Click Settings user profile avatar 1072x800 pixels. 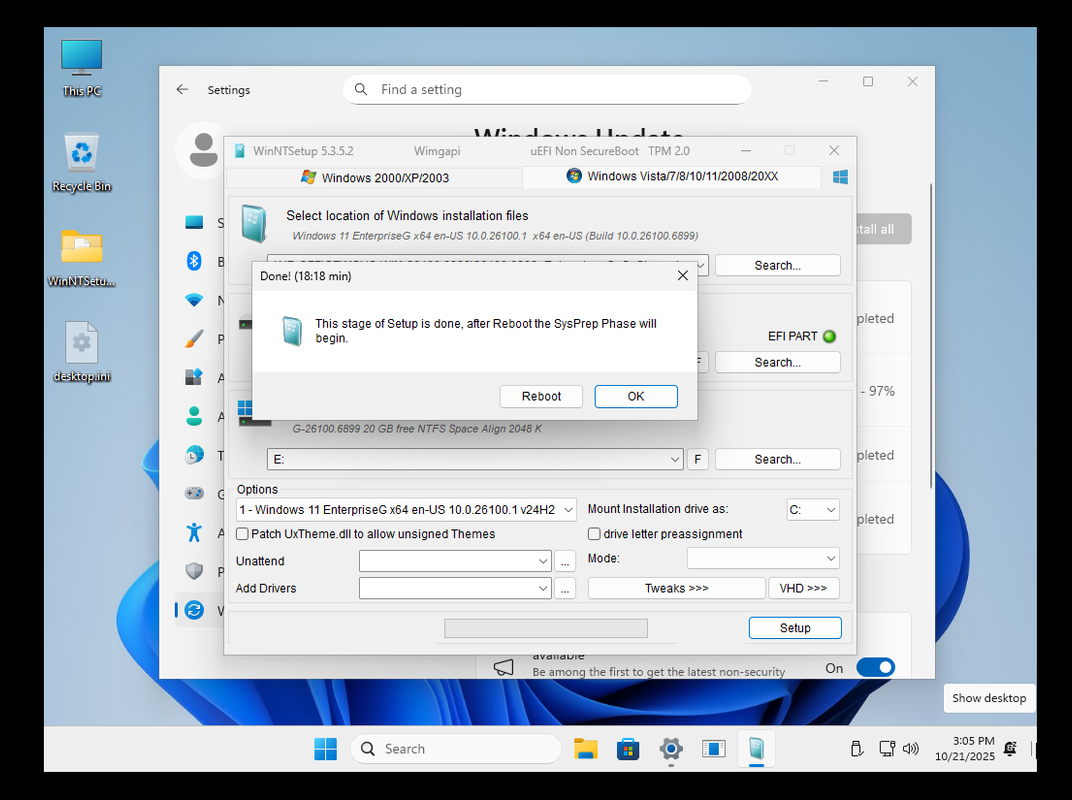pyautogui.click(x=202, y=150)
